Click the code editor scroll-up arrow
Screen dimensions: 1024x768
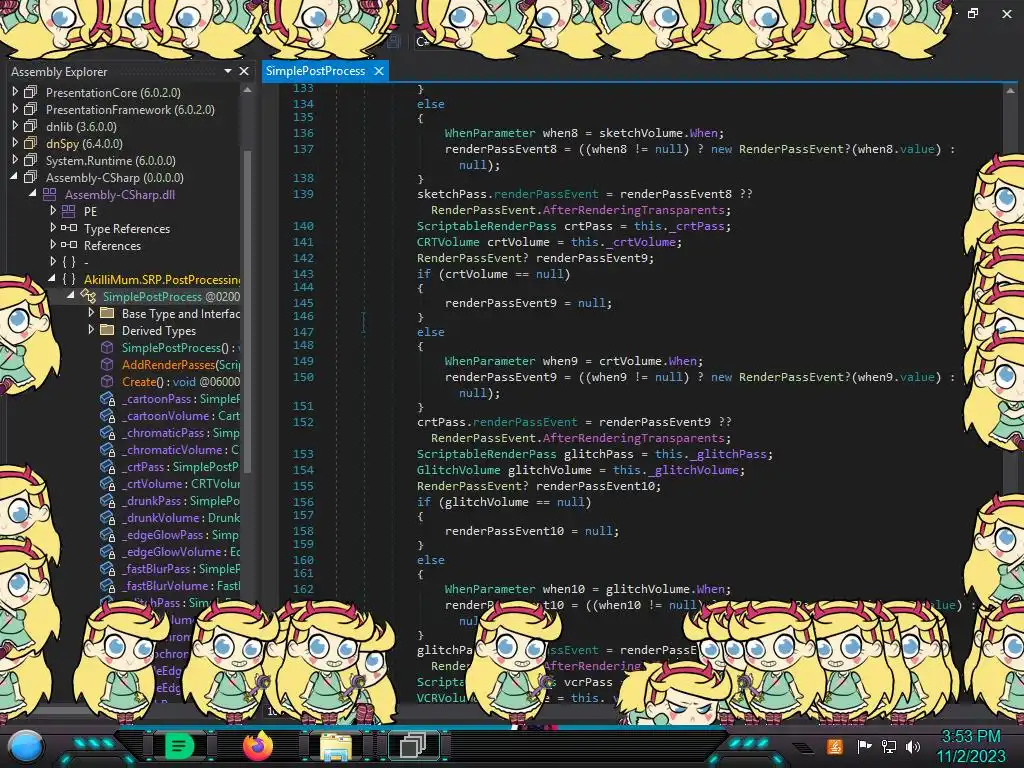pos(1010,91)
